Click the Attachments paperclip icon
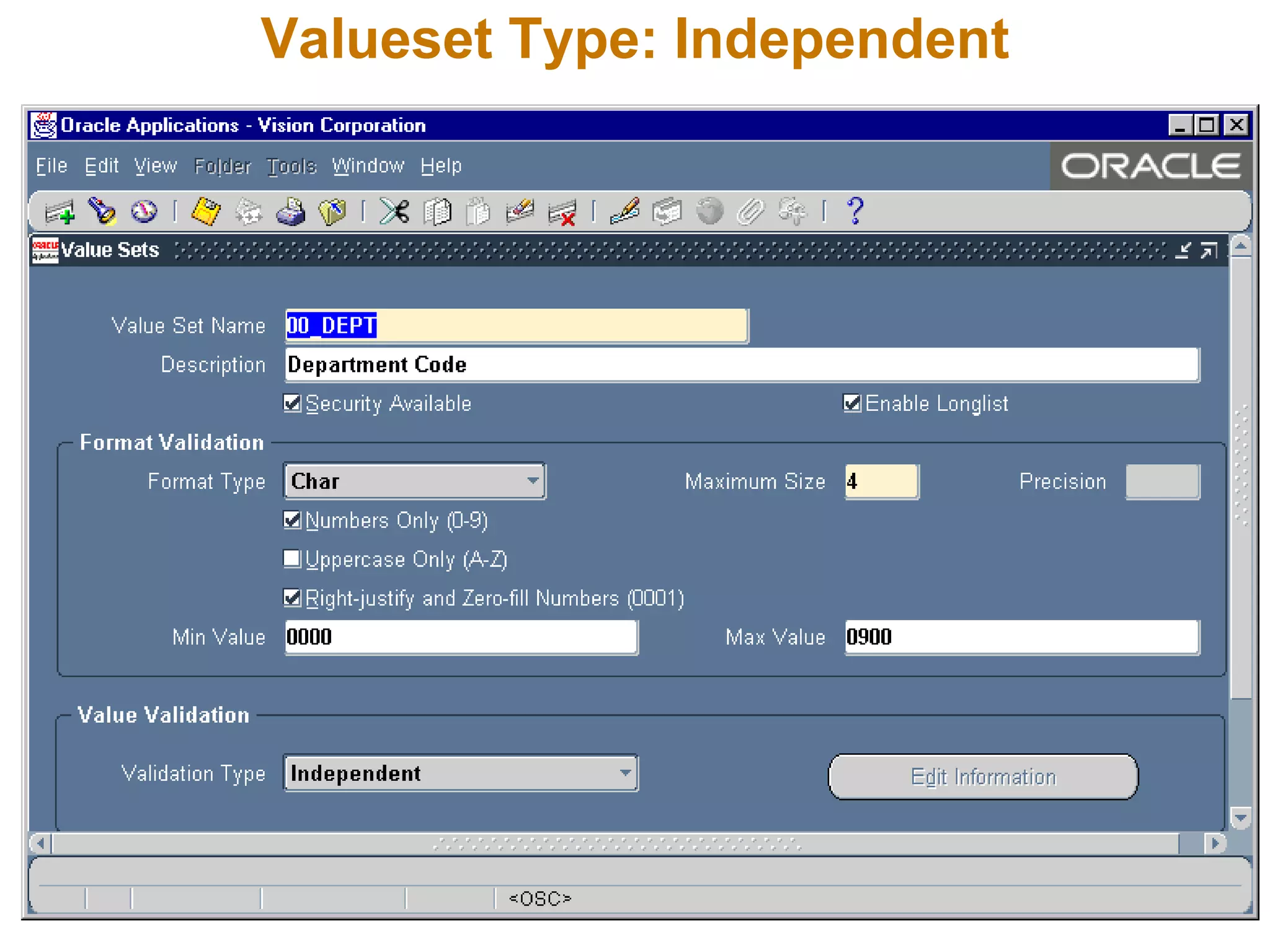This screenshot has height=952, width=1270. point(751,212)
